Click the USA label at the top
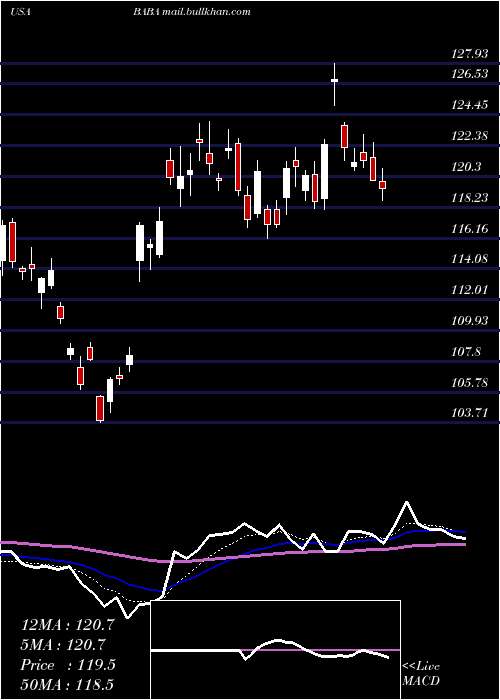Image resolution: width=500 pixels, height=700 pixels. (20, 12)
